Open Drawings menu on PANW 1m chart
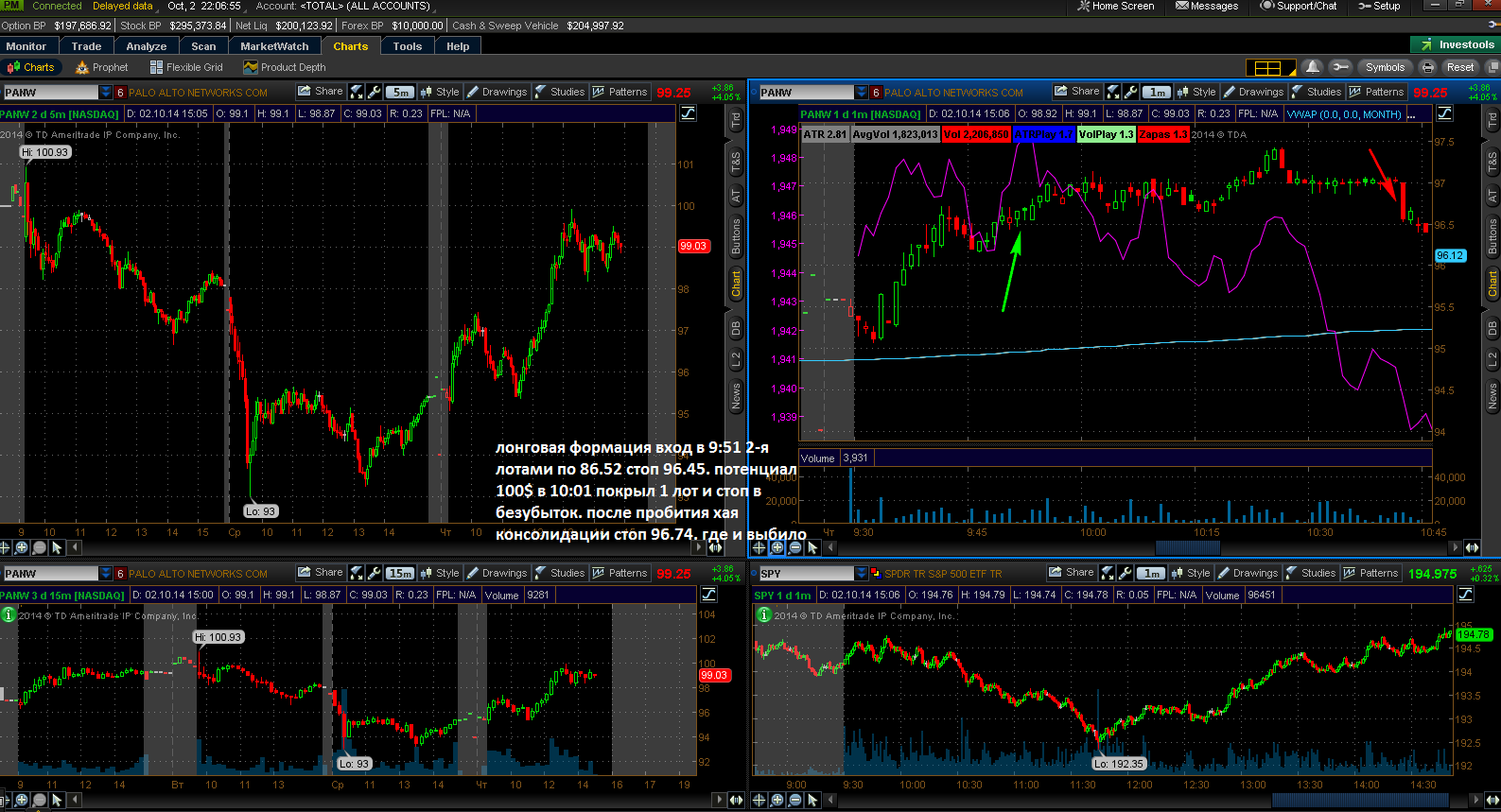Image resolution: width=1501 pixels, height=812 pixels. pos(1253,92)
